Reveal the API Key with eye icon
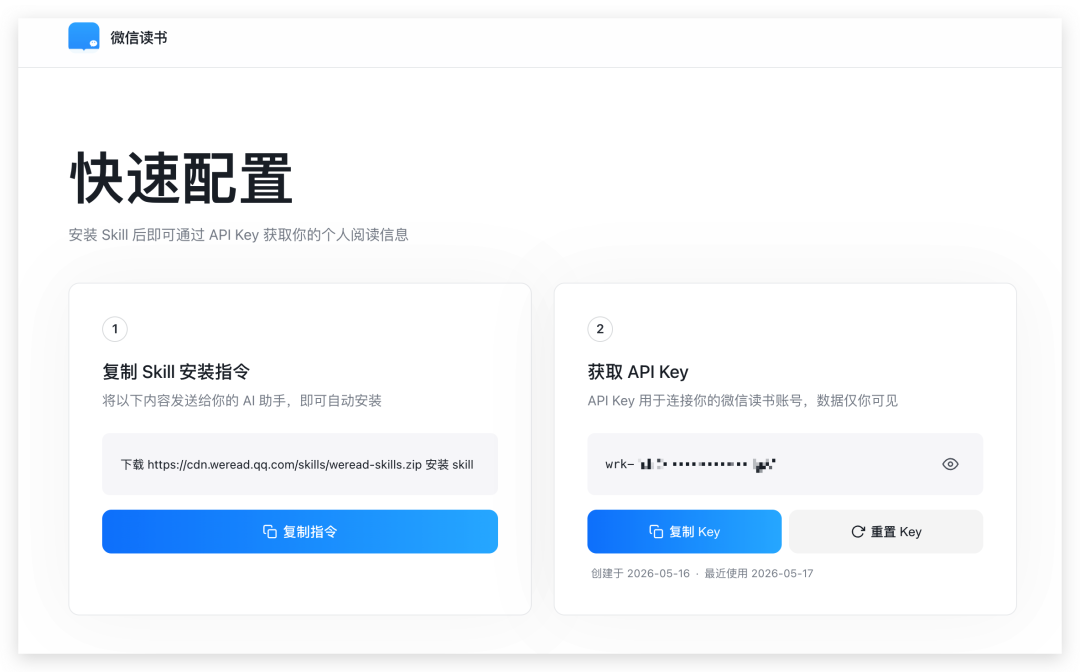The image size is (1080, 672). point(950,464)
